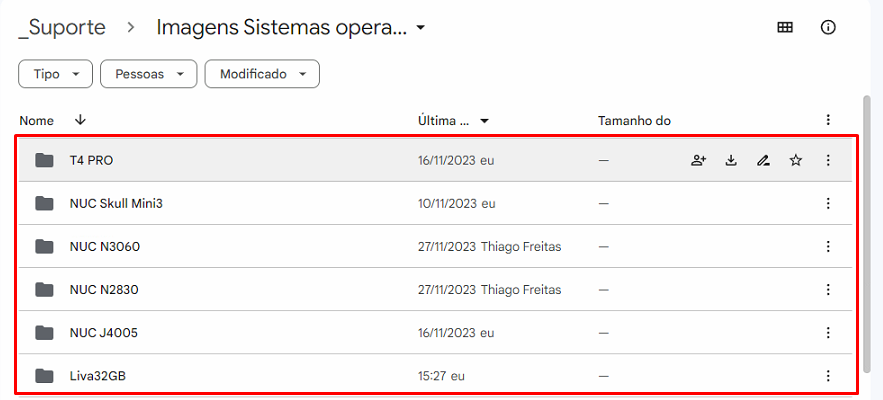Open more actions for NUC J4005
This screenshot has width=883, height=400.
pos(828,333)
